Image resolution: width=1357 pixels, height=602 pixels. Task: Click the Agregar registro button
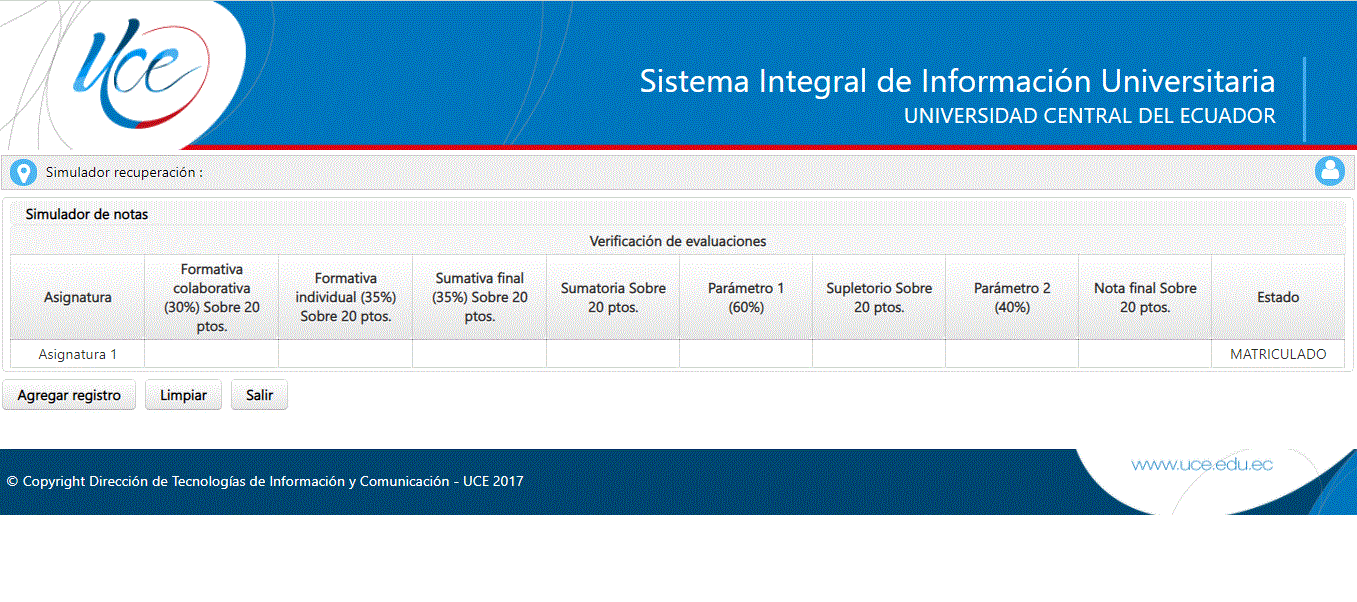pyautogui.click(x=69, y=394)
